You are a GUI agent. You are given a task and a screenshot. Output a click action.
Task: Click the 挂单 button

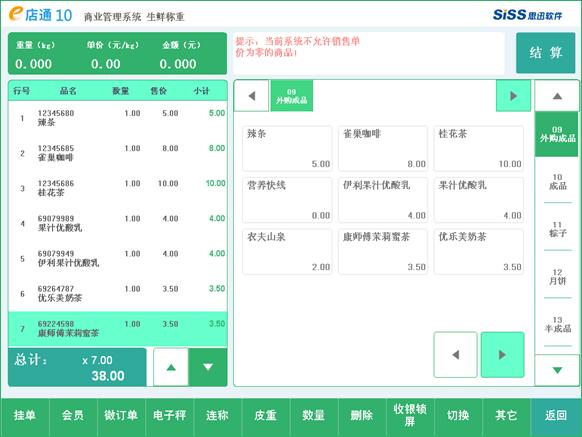[x=25, y=415]
